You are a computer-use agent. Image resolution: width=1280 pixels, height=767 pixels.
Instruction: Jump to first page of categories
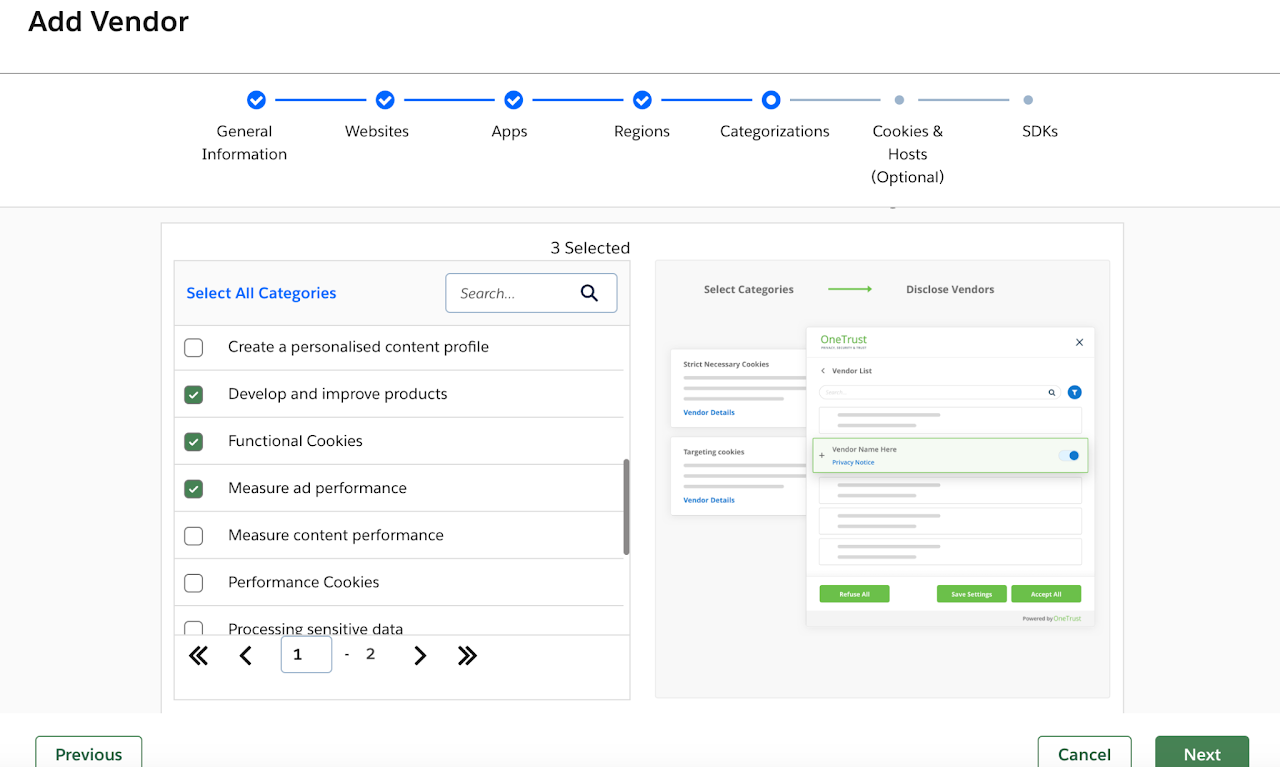point(198,656)
